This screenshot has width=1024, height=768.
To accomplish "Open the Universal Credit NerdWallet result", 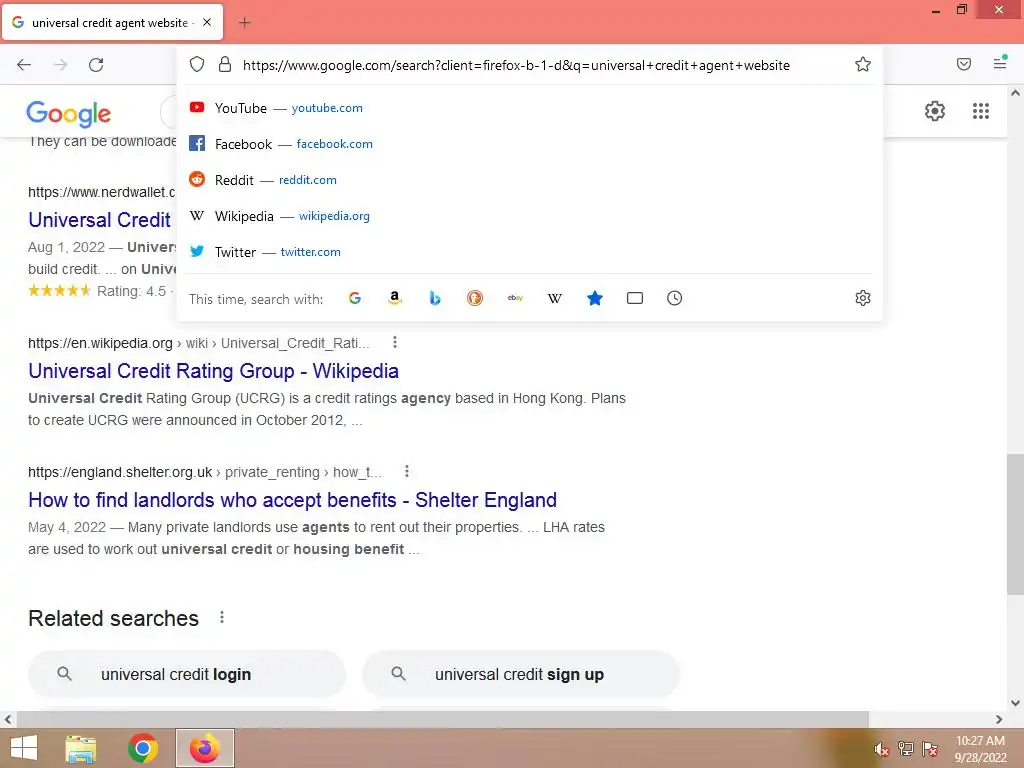I will (x=99, y=220).
